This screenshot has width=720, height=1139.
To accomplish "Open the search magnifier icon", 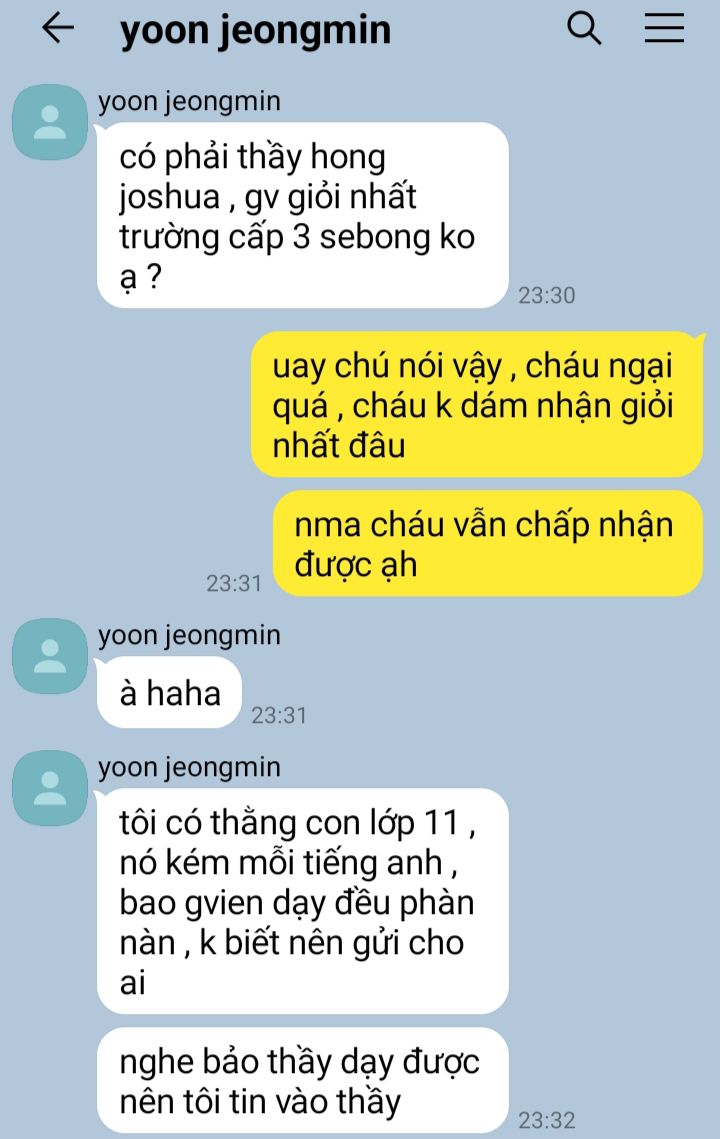I will click(x=583, y=28).
